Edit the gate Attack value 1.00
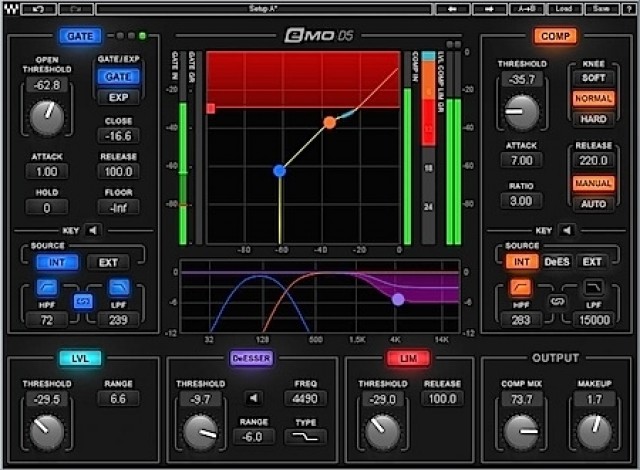This screenshot has width=640, height=470. point(47,171)
